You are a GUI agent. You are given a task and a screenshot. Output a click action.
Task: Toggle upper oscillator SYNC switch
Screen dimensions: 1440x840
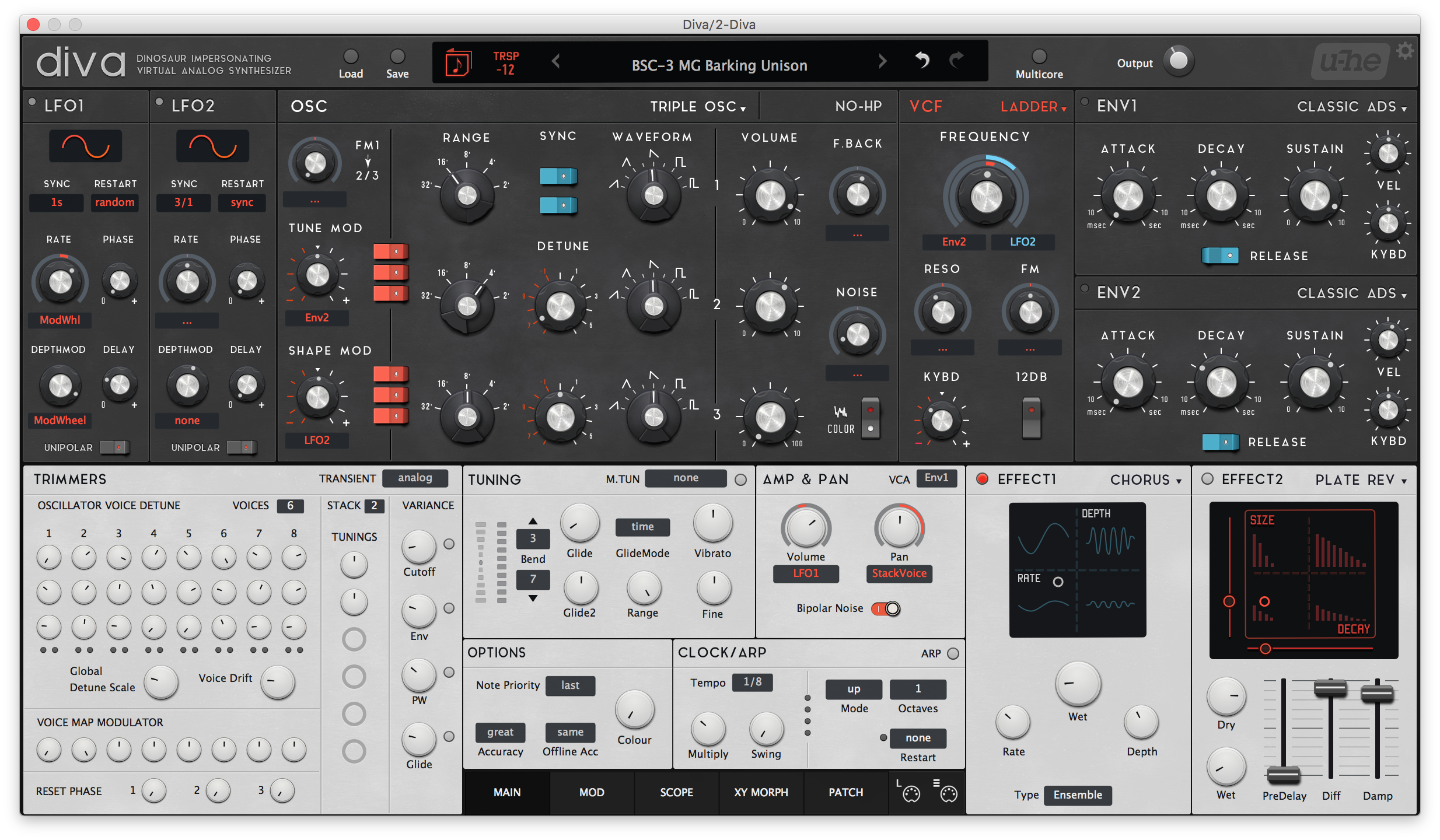coord(558,176)
